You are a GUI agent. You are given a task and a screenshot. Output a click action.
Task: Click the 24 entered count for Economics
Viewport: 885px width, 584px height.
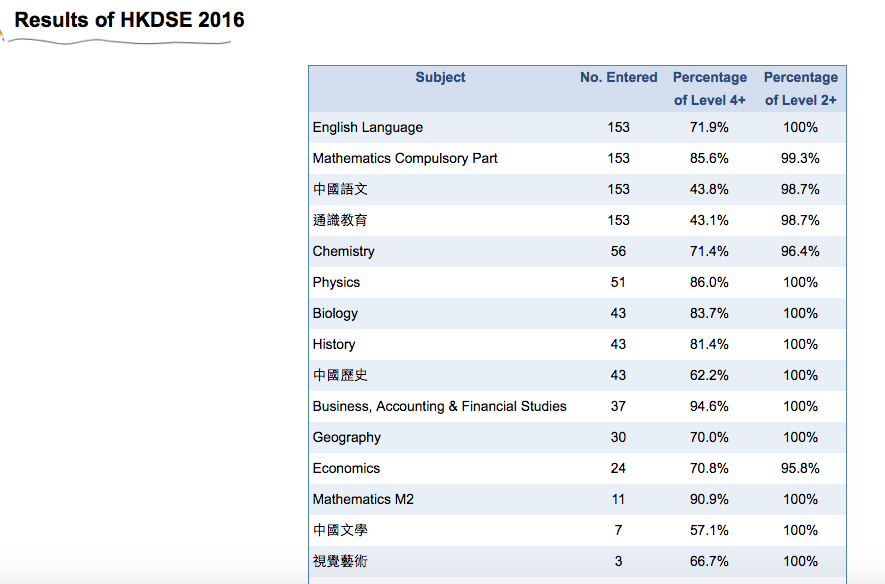pos(618,468)
